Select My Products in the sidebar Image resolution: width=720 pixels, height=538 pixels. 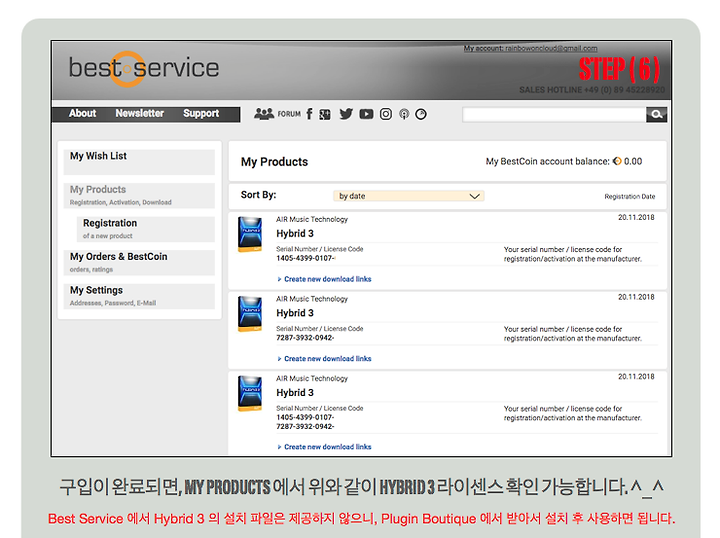click(x=139, y=196)
